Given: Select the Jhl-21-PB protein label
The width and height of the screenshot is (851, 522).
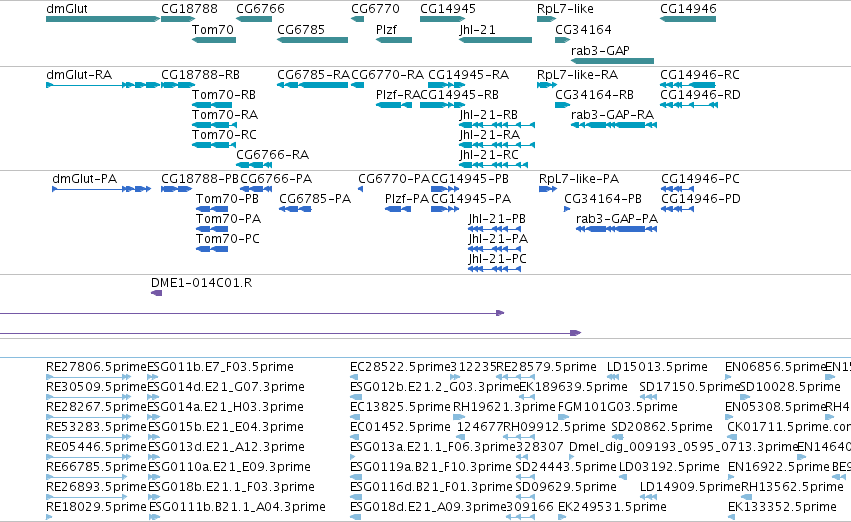Looking at the screenshot, I should click(x=497, y=219).
